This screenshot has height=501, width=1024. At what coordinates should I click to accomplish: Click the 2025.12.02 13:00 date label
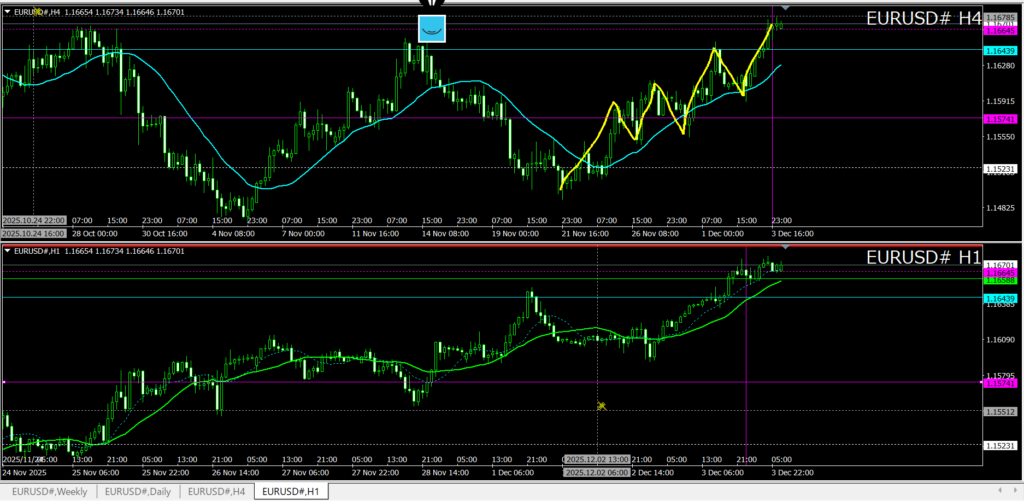[597, 459]
